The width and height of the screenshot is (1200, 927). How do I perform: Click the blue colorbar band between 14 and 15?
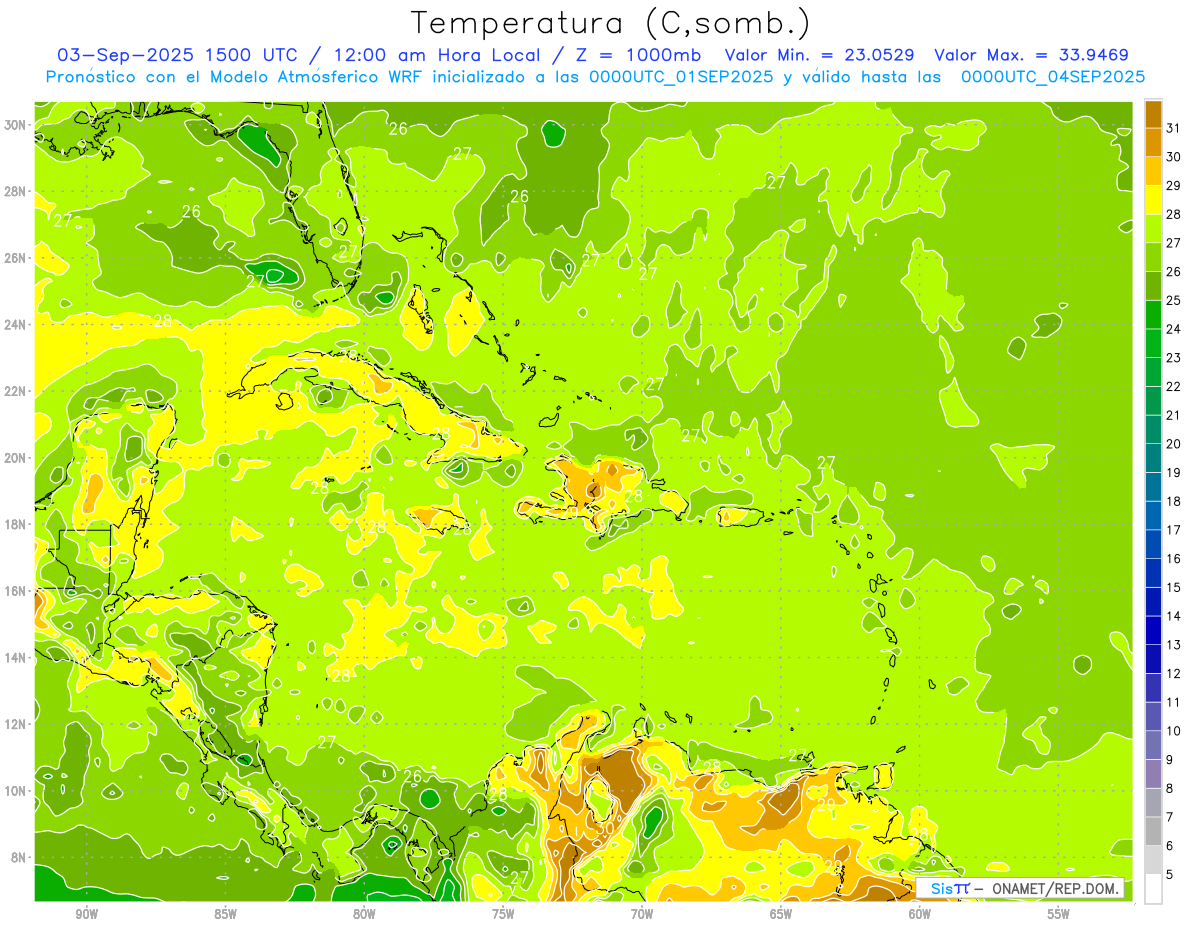coord(1153,602)
